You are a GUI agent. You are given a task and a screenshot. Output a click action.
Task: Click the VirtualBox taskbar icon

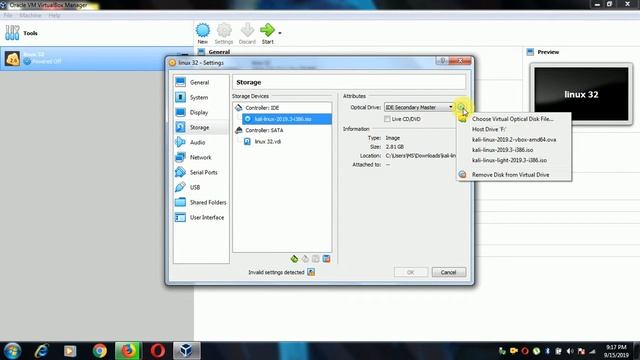click(186, 351)
